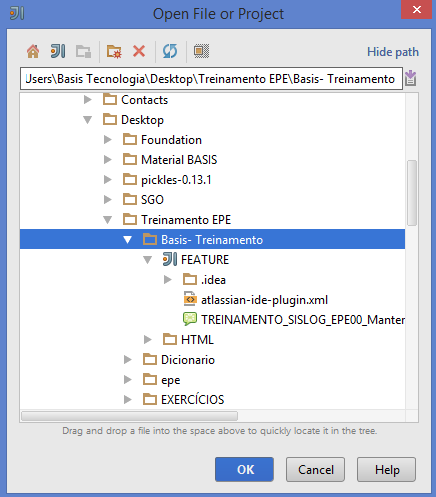Click the New Folder toolbar icon
This screenshot has width=436, height=497.
click(x=114, y=52)
